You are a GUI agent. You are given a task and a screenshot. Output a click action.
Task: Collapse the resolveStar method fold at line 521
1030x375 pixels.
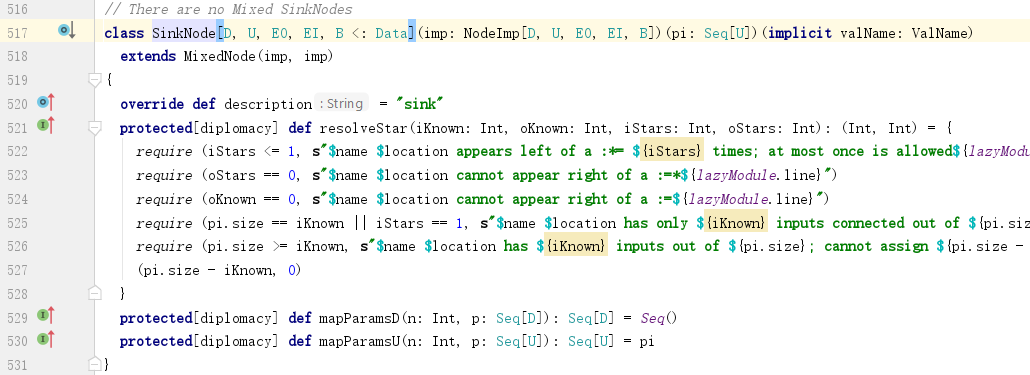(x=95, y=127)
